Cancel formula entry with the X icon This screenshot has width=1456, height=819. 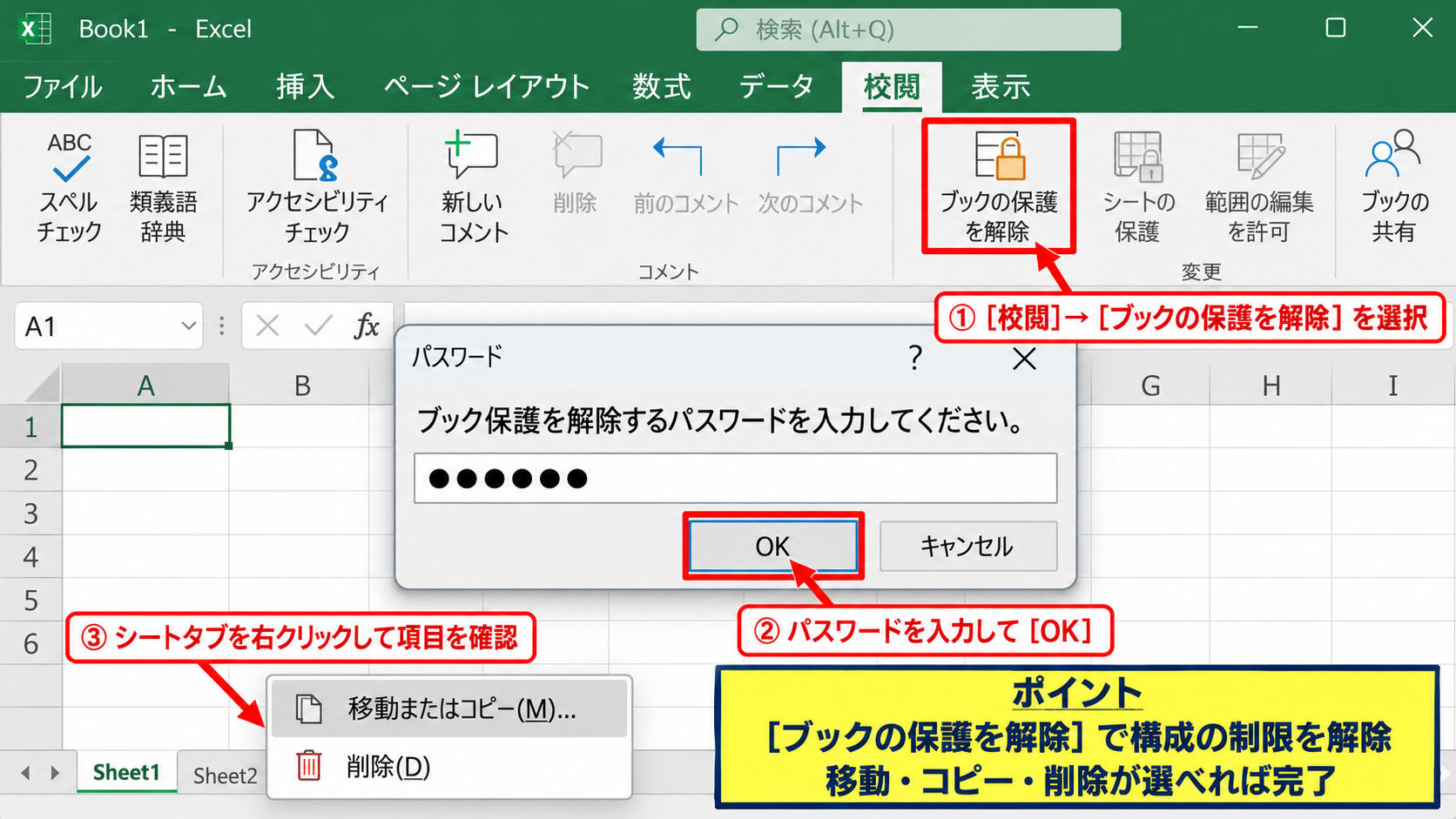click(267, 326)
